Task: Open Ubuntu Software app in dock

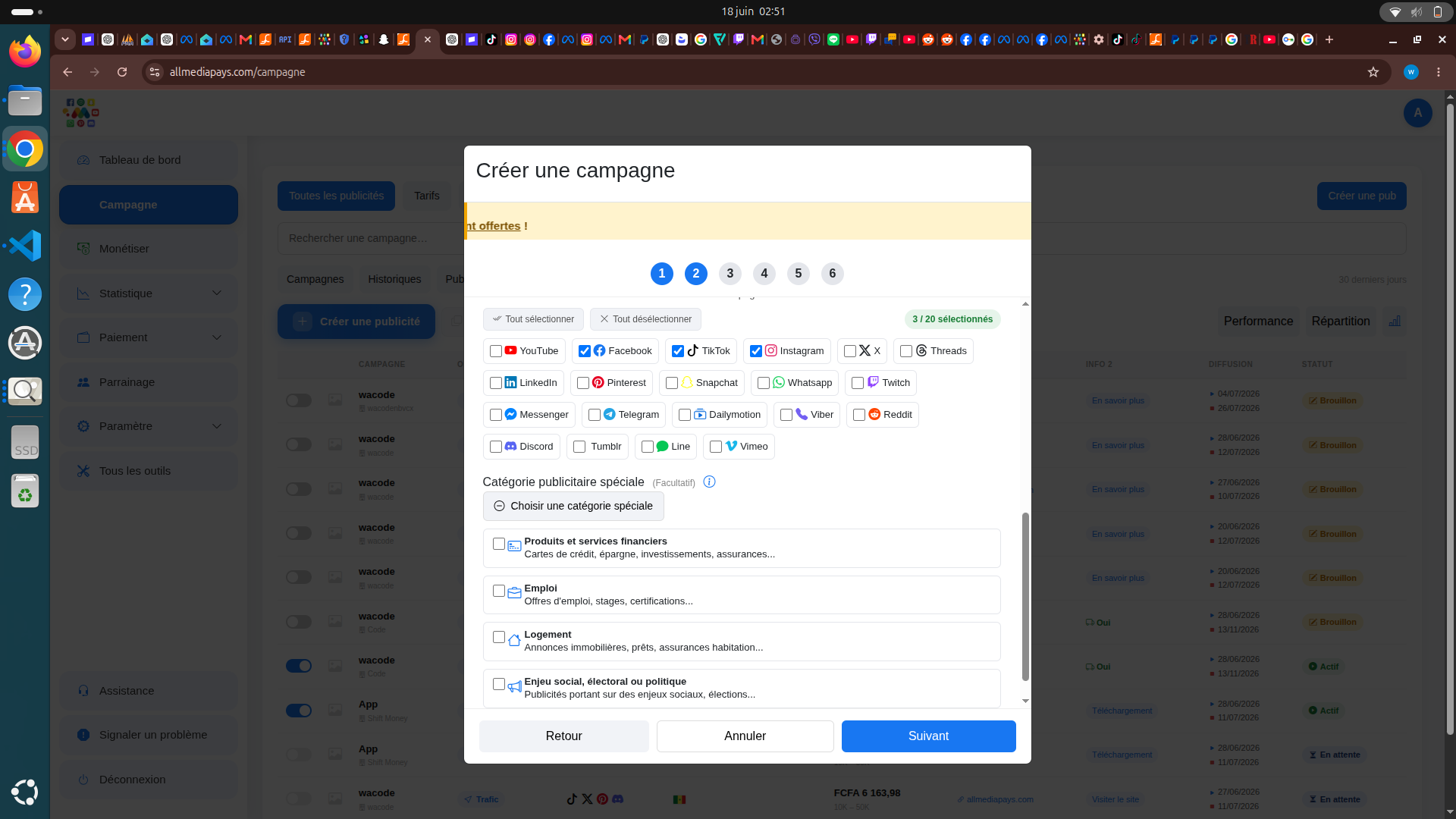Action: pyautogui.click(x=25, y=197)
